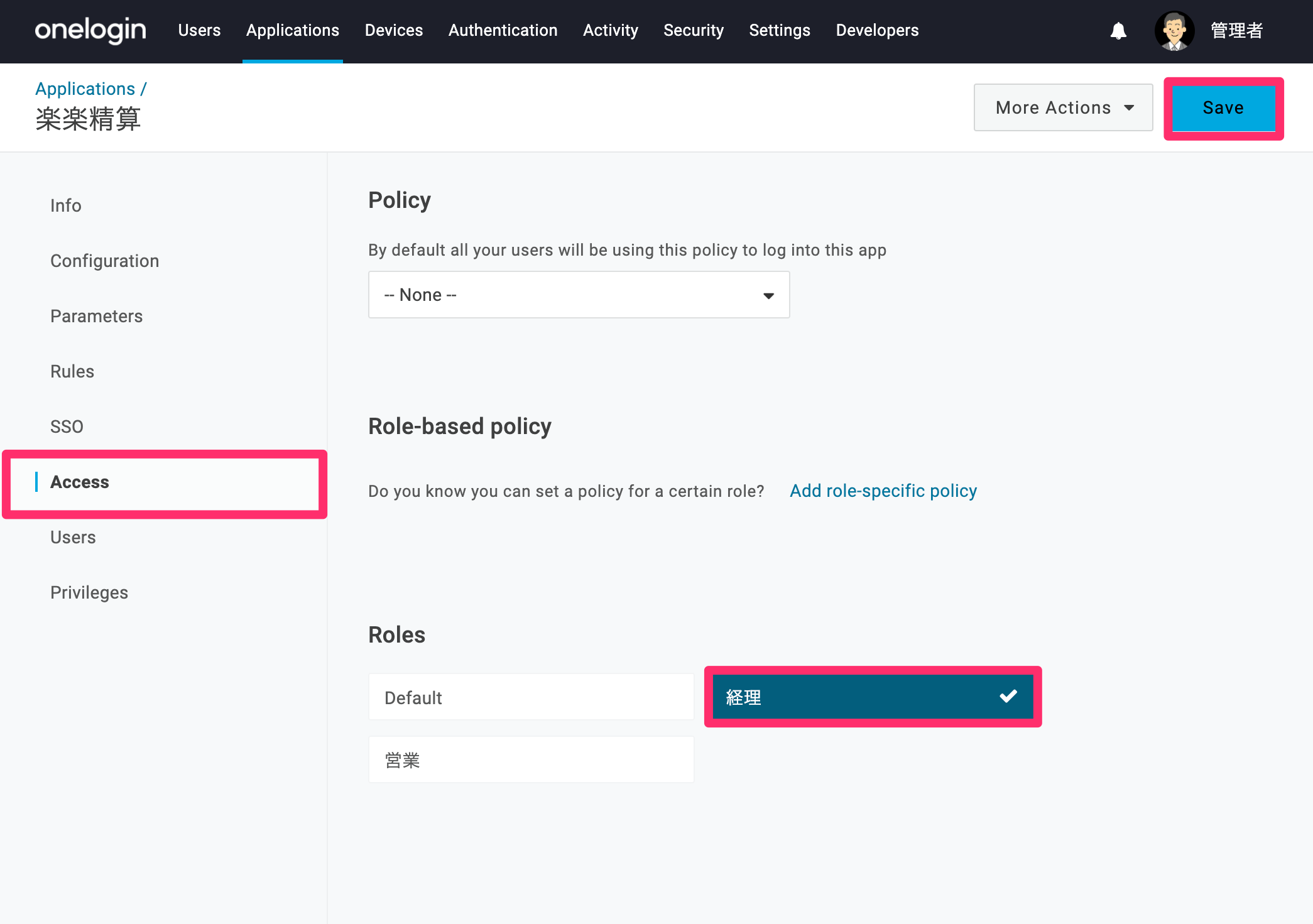Switch to the sidebar Users tab
Viewport: 1313px width, 924px height.
pos(73,537)
